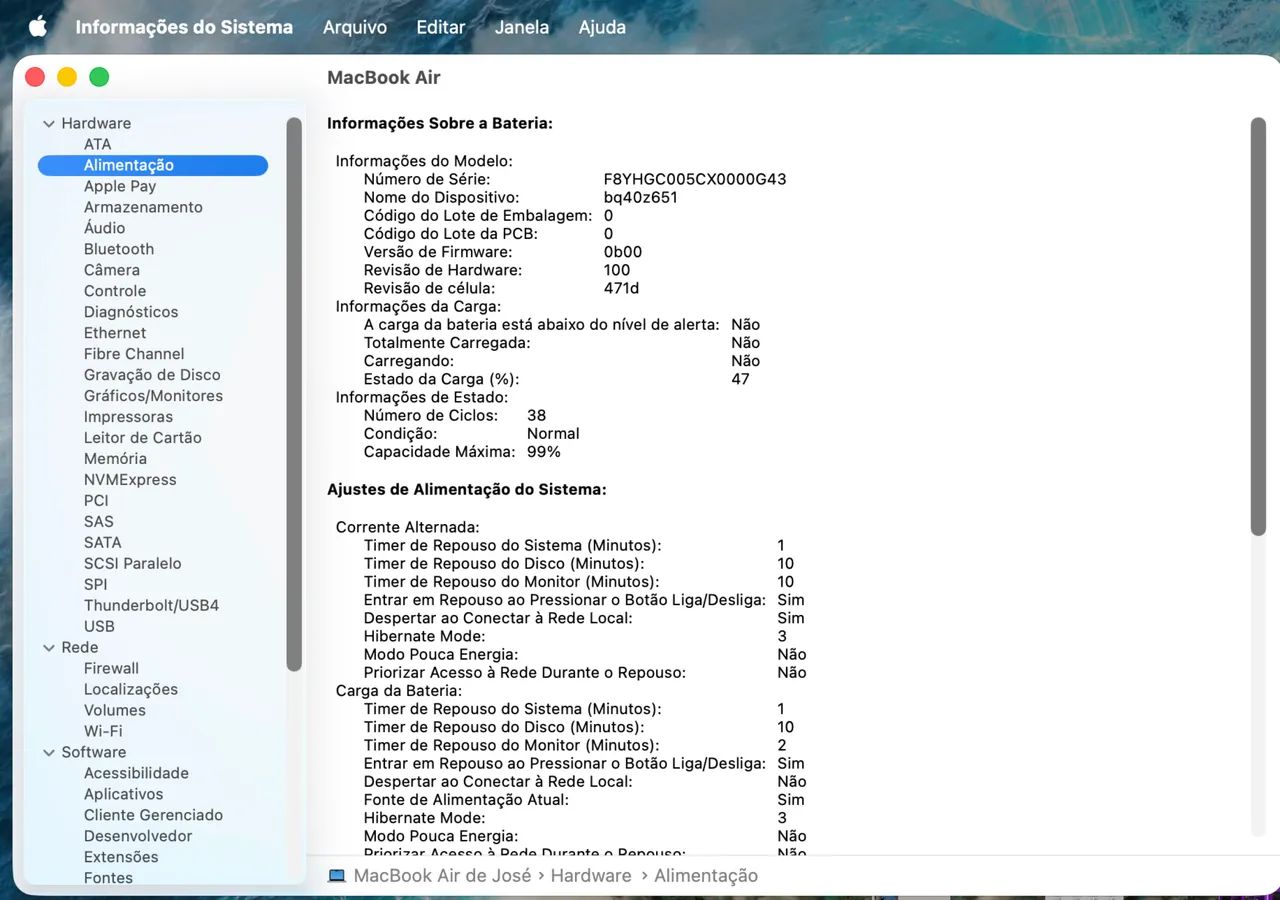Collapse the Rede section
1280x900 pixels.
click(x=48, y=648)
